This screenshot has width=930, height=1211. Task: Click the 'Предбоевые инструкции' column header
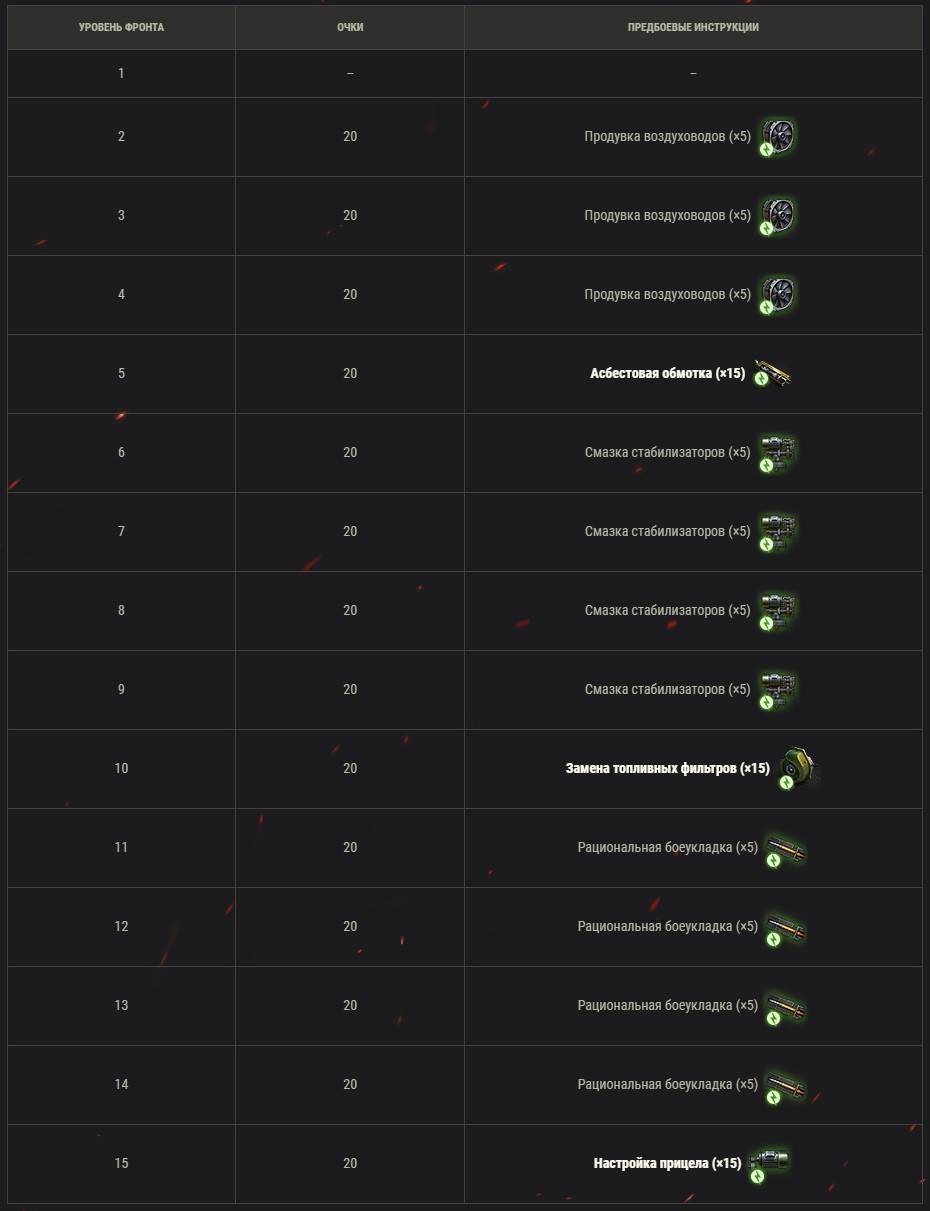(x=693, y=27)
